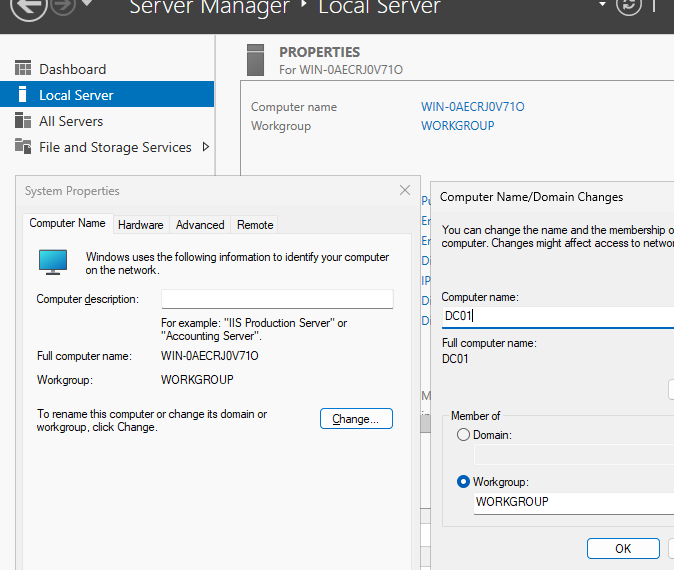The width and height of the screenshot is (674, 570).
Task: Click the back navigation arrow icon
Action: (30, 7)
